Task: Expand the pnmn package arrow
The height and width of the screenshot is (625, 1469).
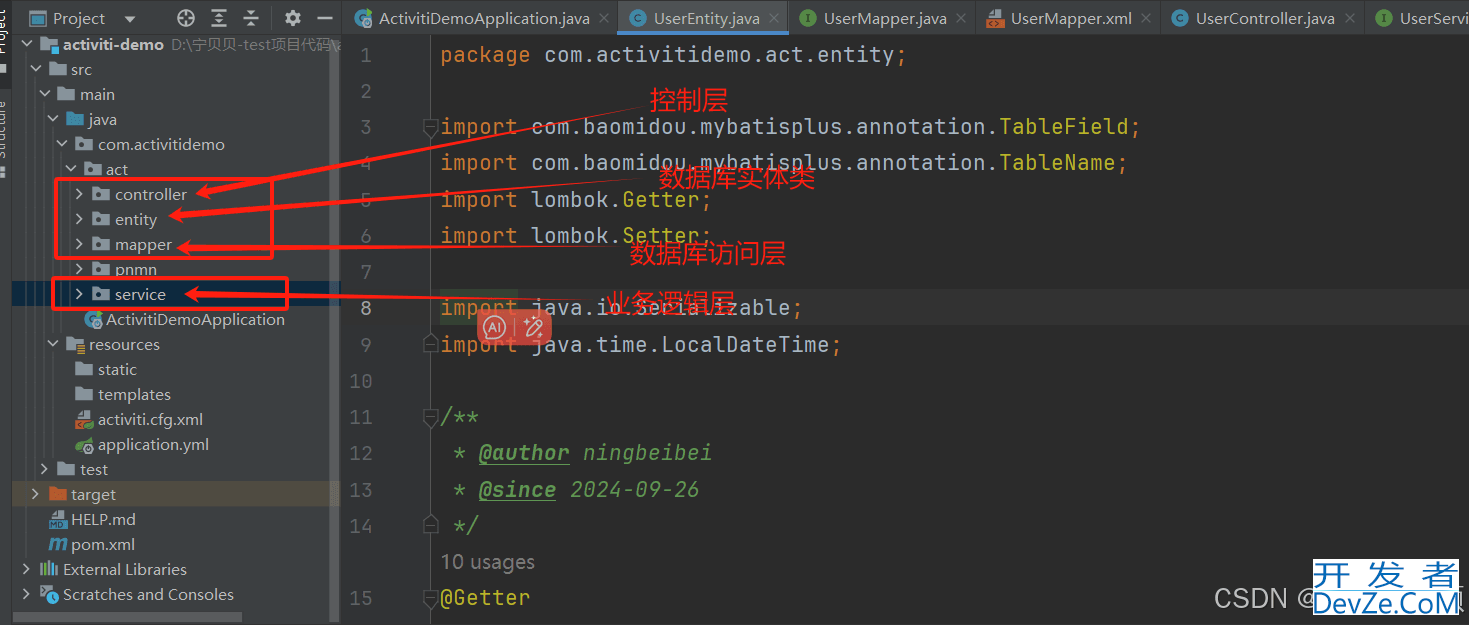Action: pos(80,269)
